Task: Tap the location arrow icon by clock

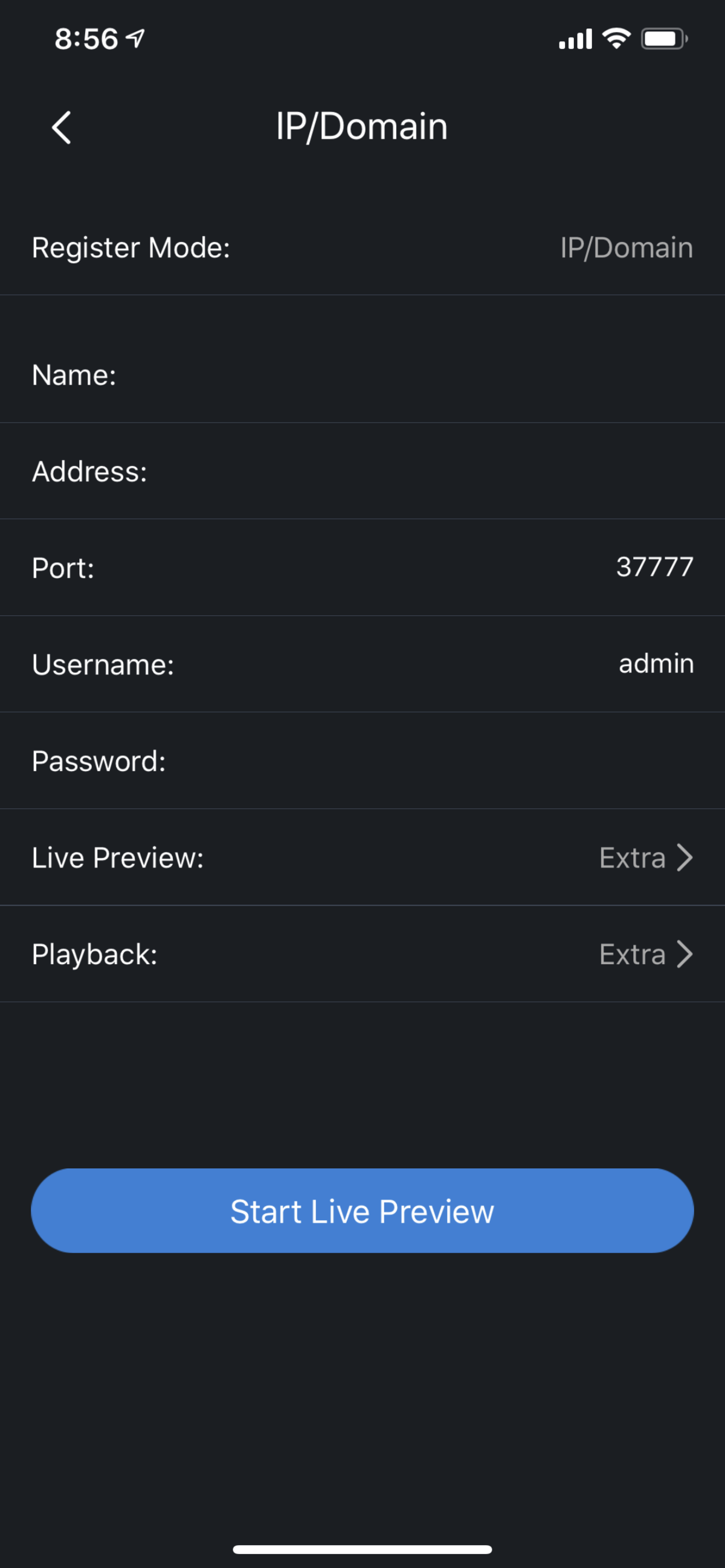Action: pyautogui.click(x=135, y=39)
